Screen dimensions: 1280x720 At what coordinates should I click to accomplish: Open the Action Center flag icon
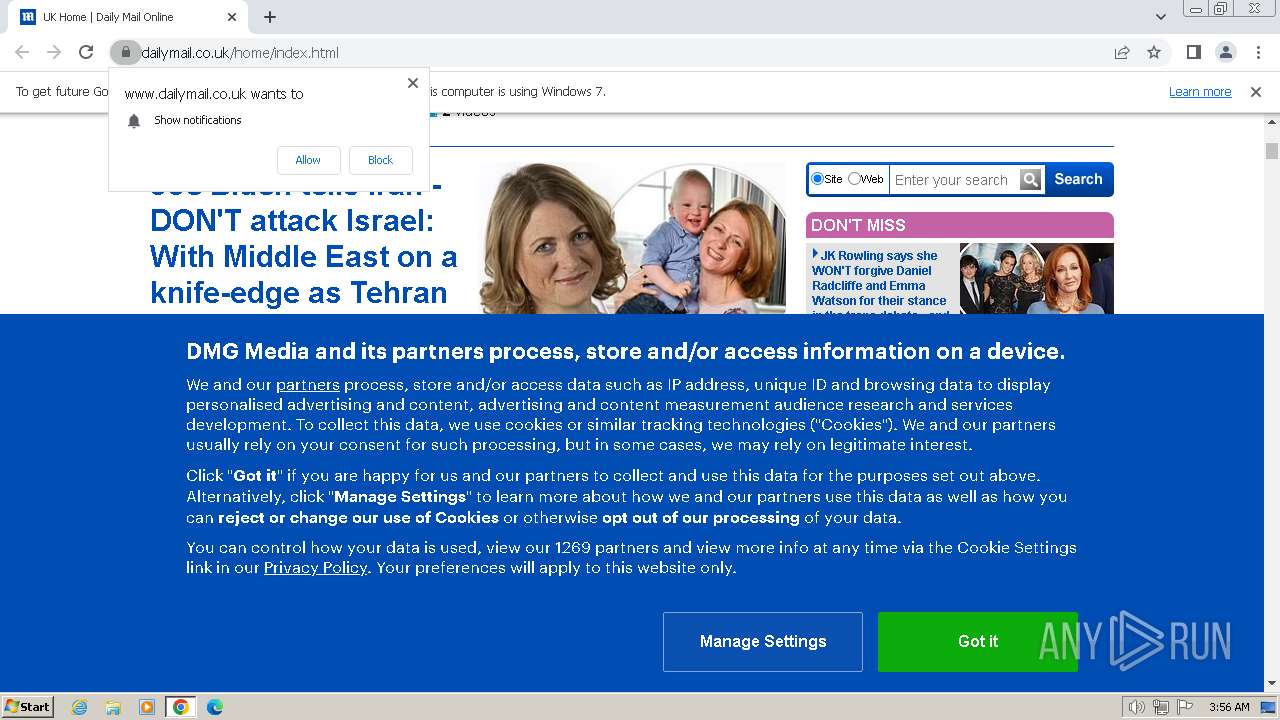point(1184,707)
